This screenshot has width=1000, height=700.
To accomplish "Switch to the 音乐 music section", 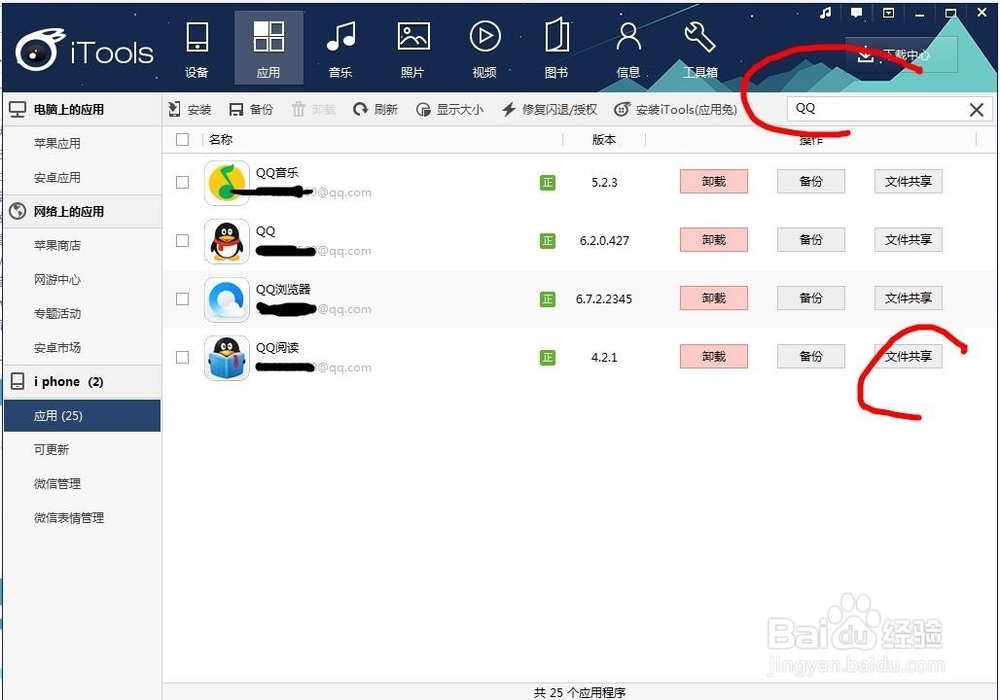I will [x=340, y=47].
